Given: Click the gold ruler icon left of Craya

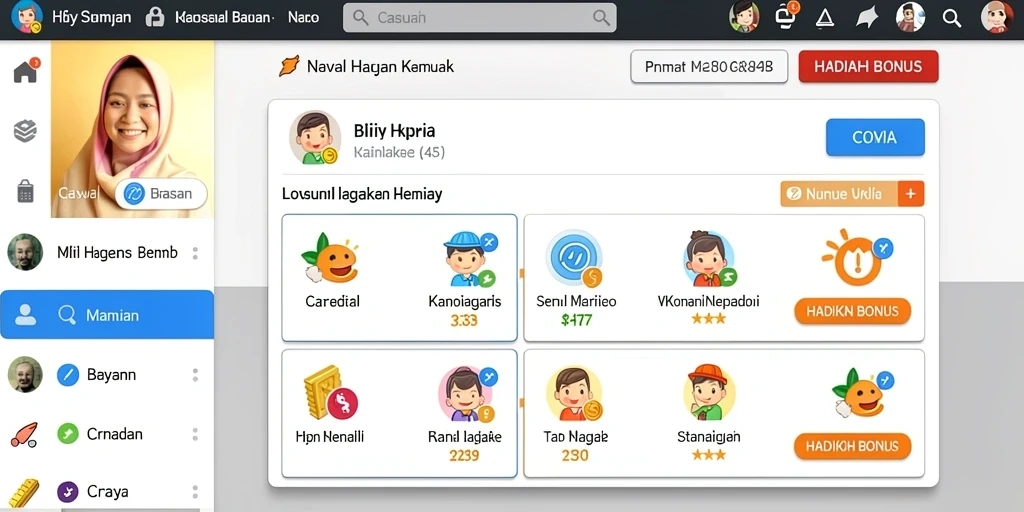Looking at the screenshot, I should (x=24, y=493).
